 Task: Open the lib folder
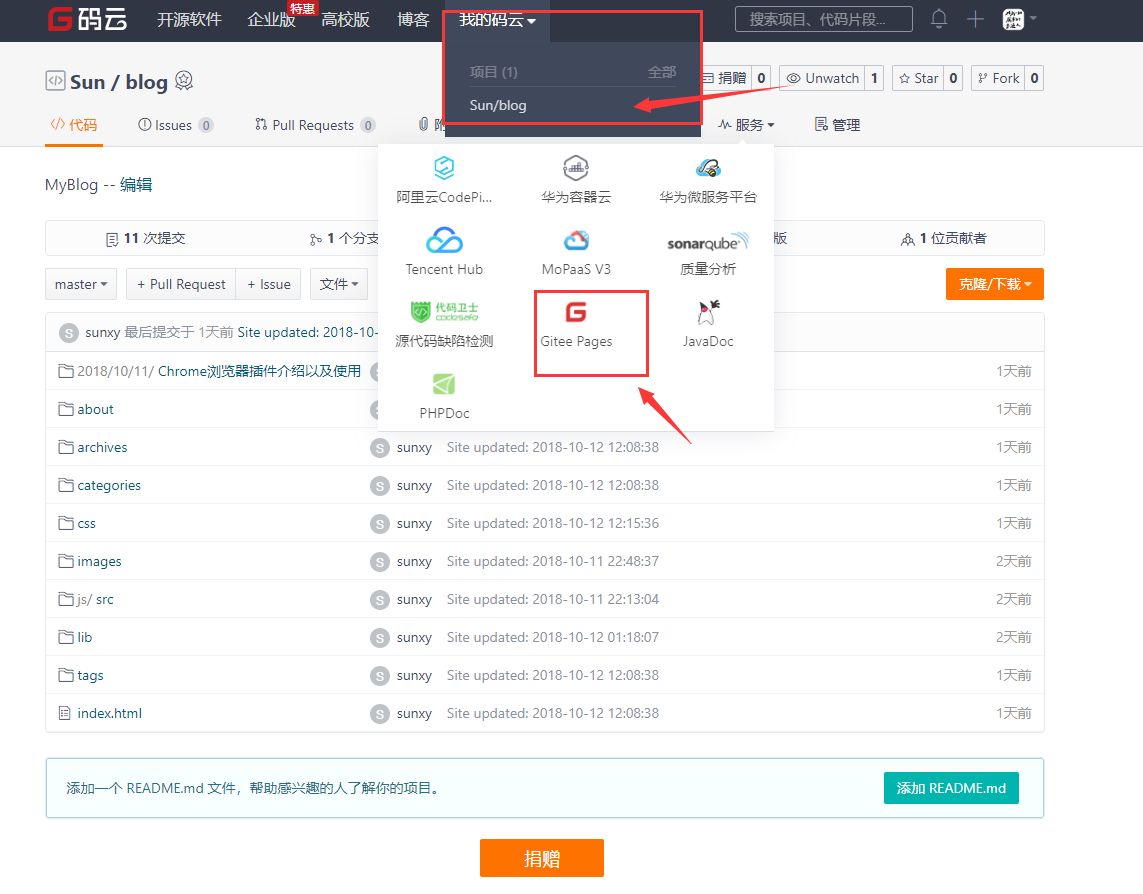coord(85,637)
